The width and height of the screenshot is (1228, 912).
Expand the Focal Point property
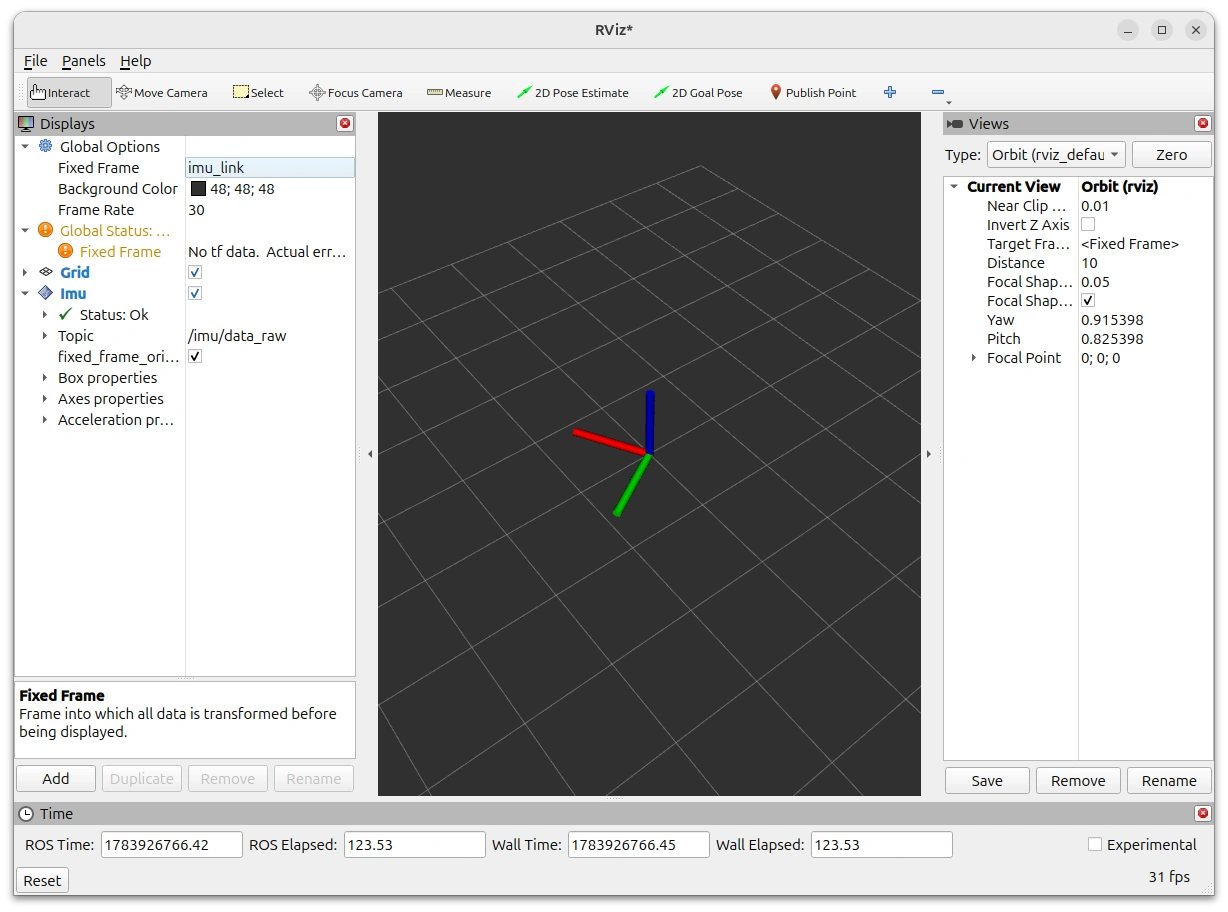(974, 358)
